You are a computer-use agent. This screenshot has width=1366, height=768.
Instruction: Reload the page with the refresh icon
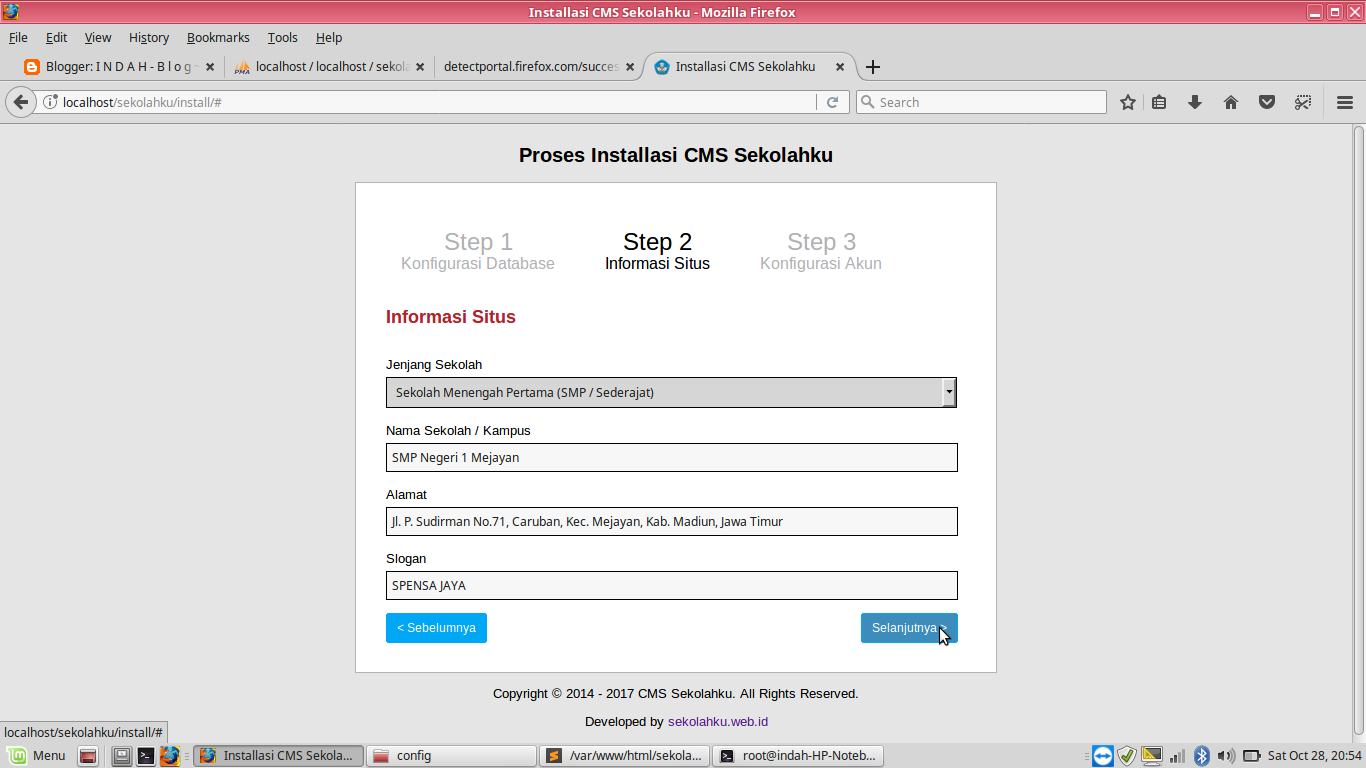pyautogui.click(x=833, y=101)
